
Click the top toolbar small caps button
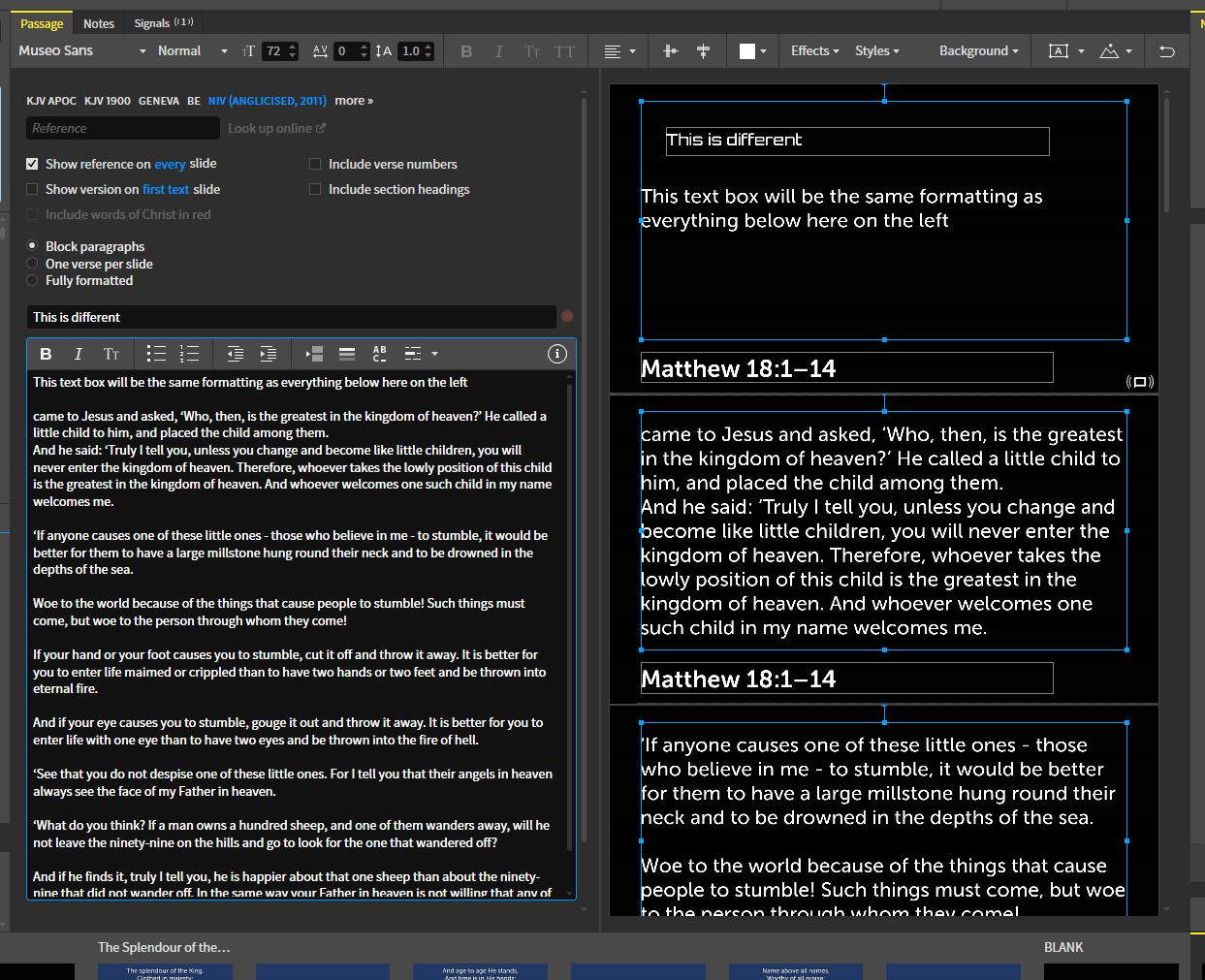click(531, 51)
